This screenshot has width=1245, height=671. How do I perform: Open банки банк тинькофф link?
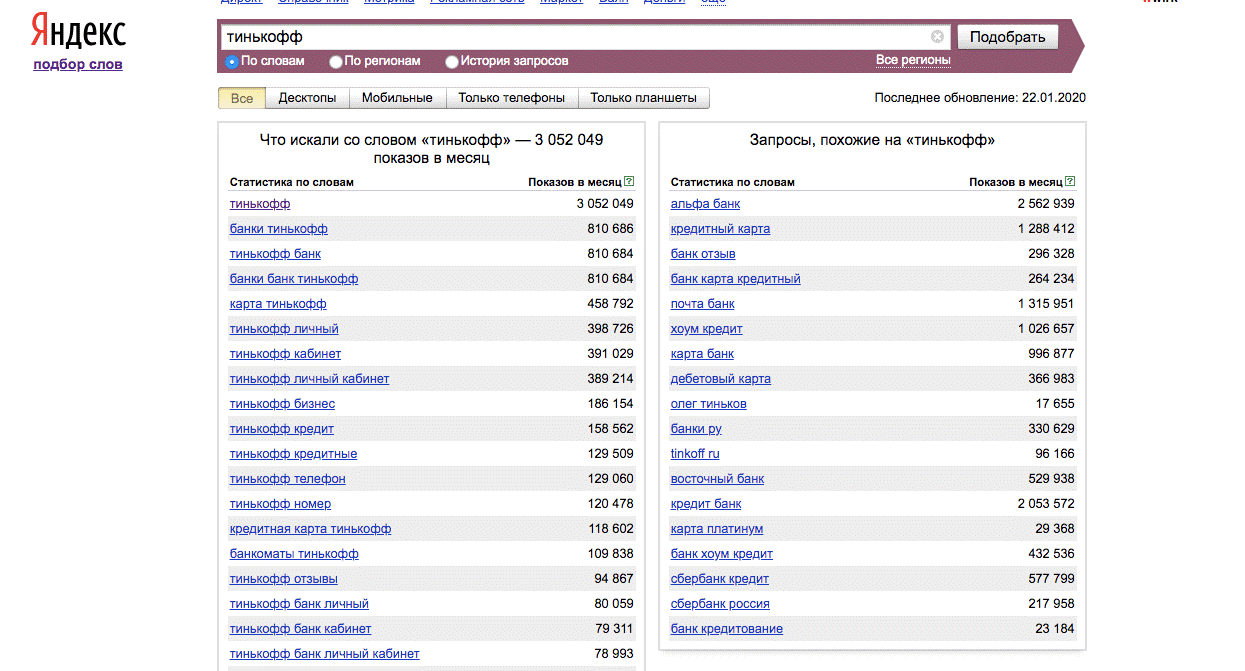(x=294, y=279)
